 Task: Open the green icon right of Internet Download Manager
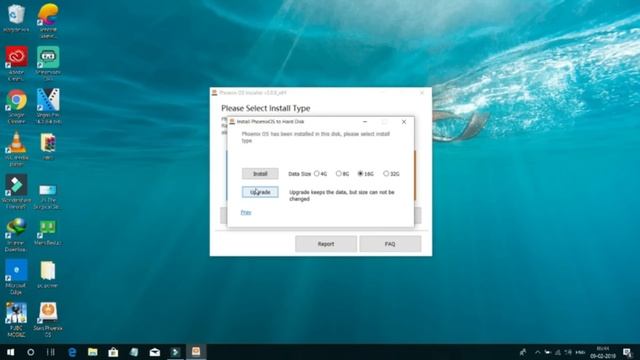click(x=48, y=233)
